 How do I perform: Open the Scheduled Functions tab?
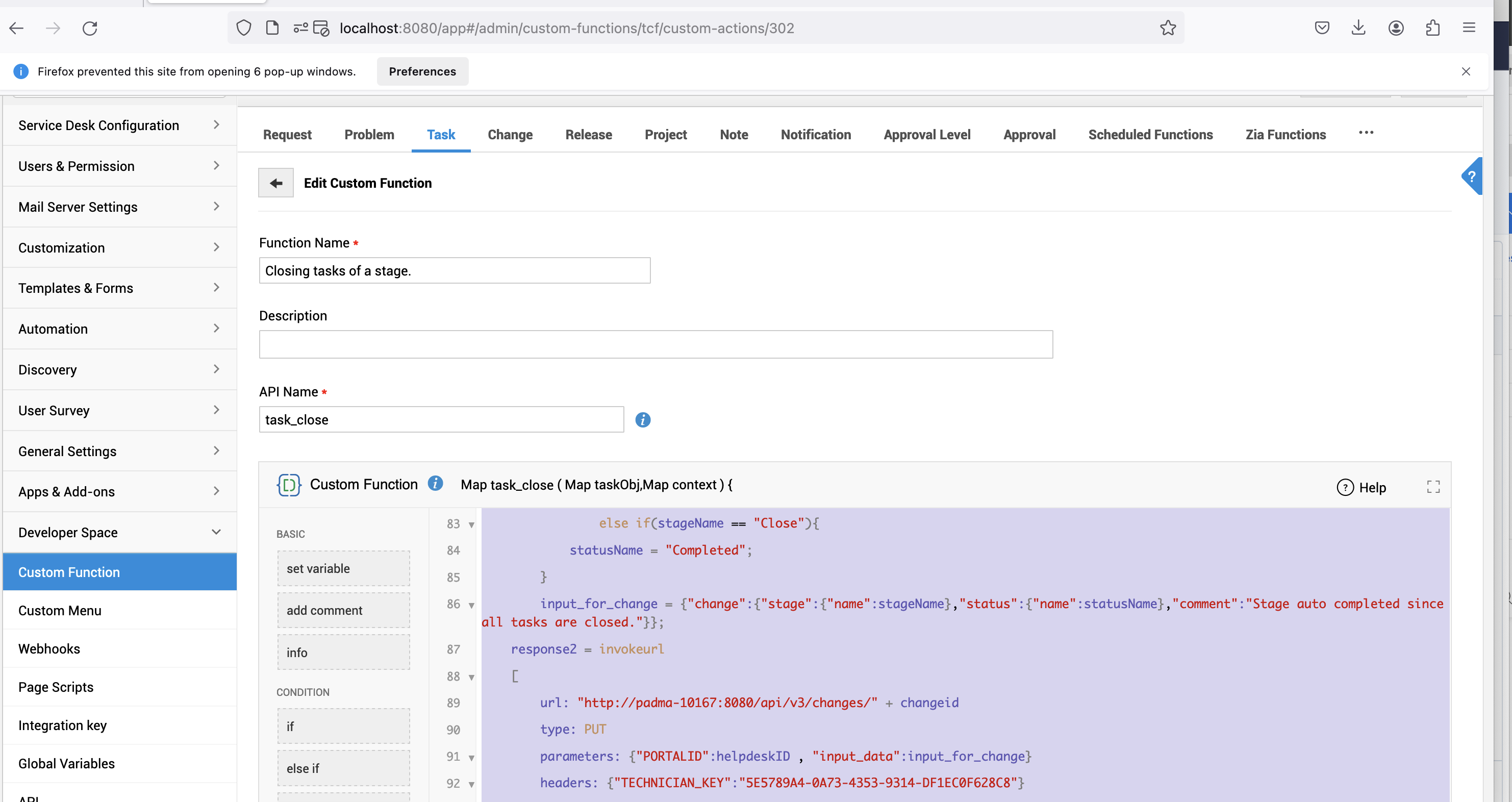[1150, 135]
